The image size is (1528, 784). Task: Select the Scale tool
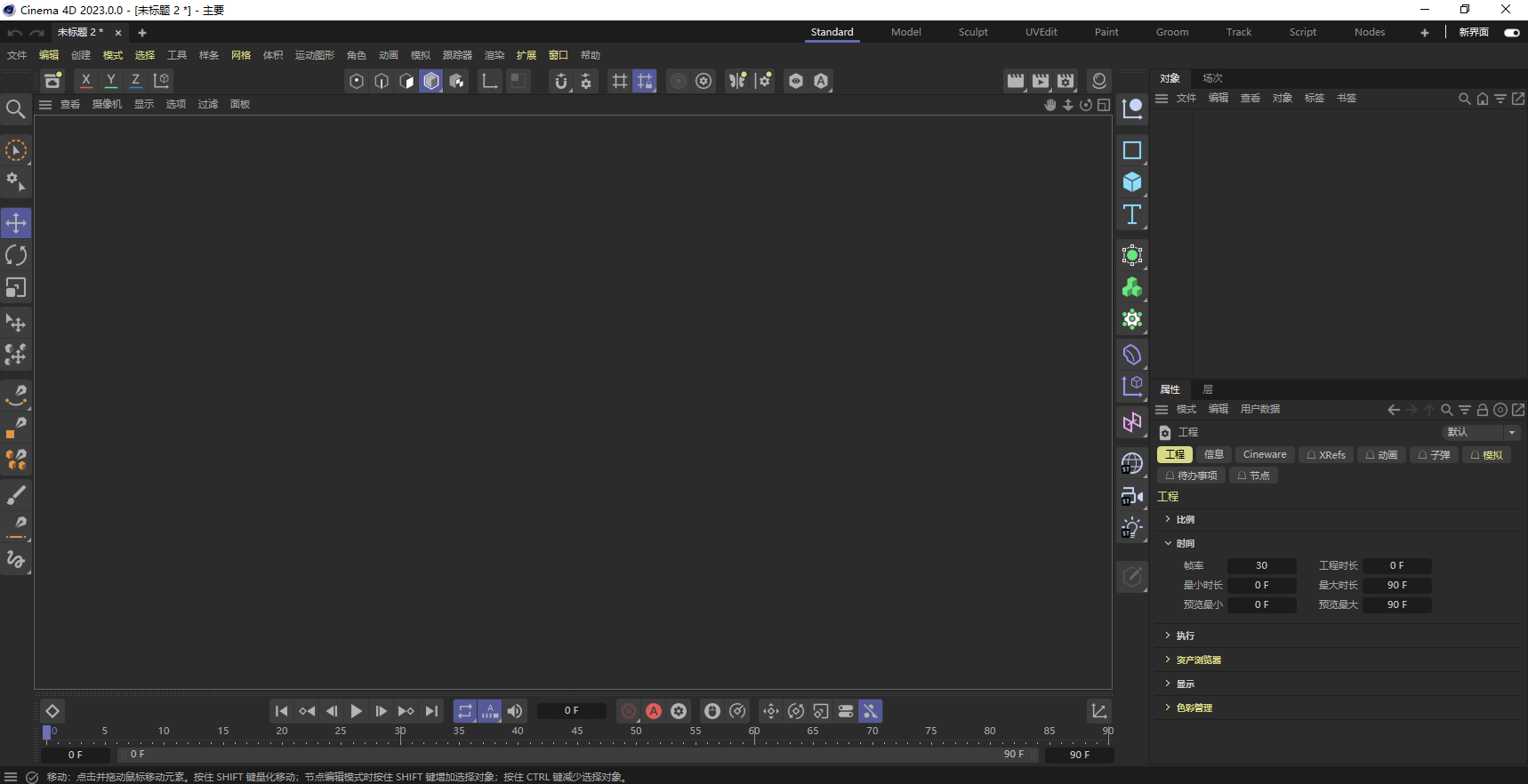pyautogui.click(x=16, y=288)
